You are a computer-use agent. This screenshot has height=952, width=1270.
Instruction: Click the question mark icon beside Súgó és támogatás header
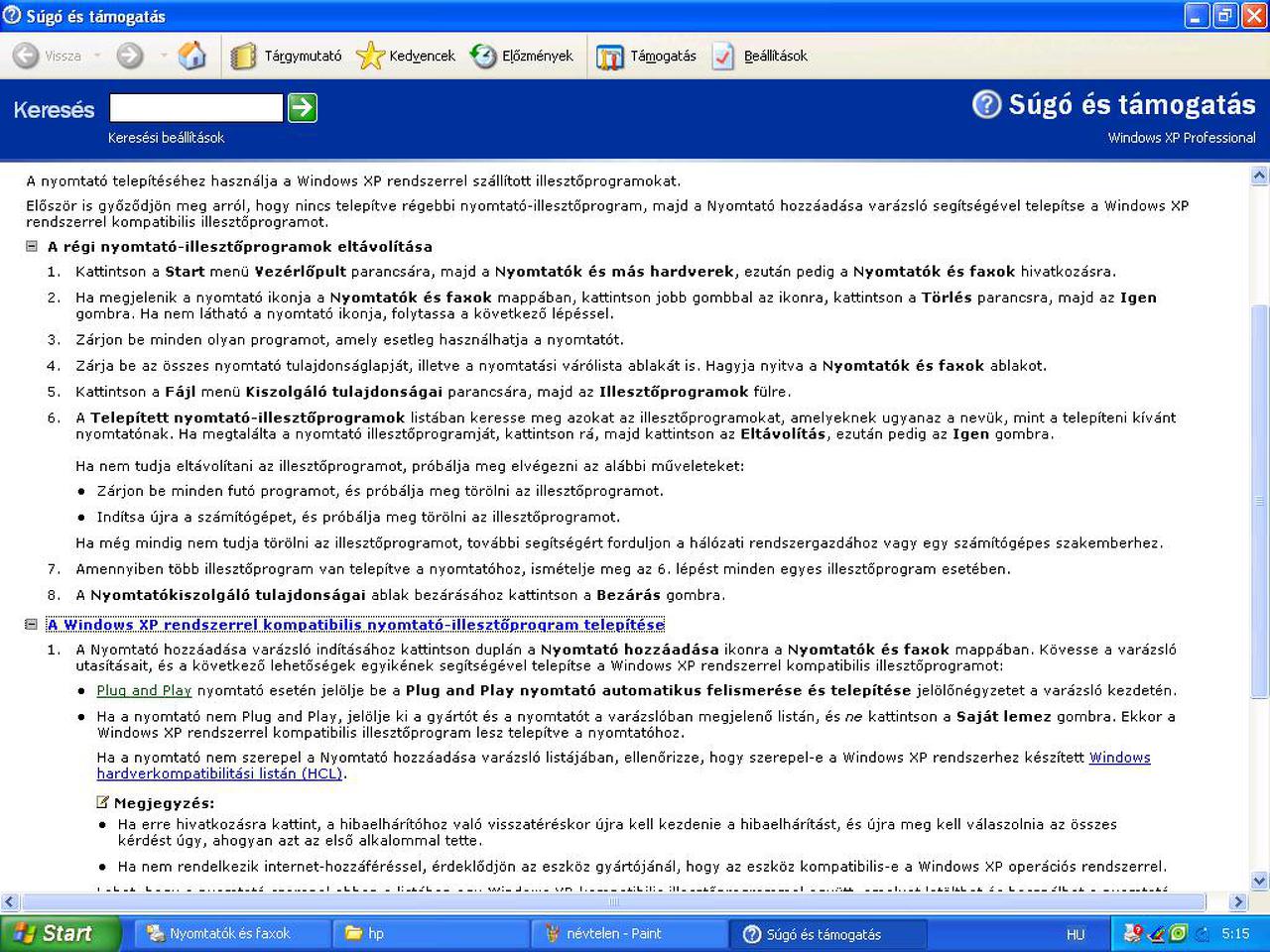point(986,104)
